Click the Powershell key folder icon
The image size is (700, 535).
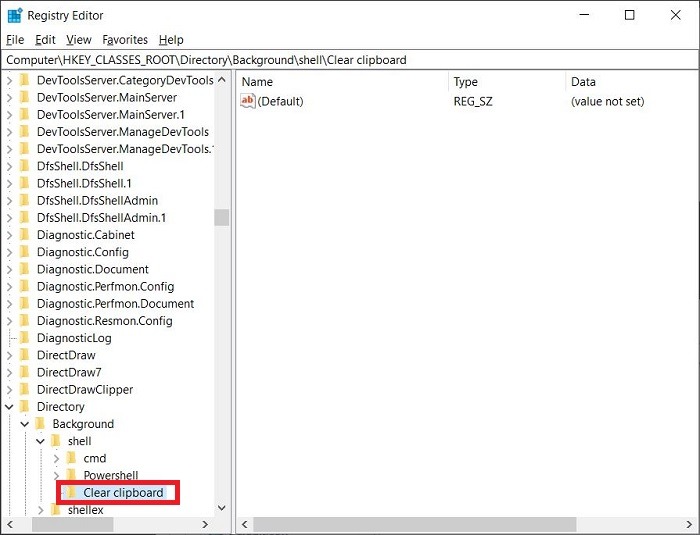click(71, 475)
